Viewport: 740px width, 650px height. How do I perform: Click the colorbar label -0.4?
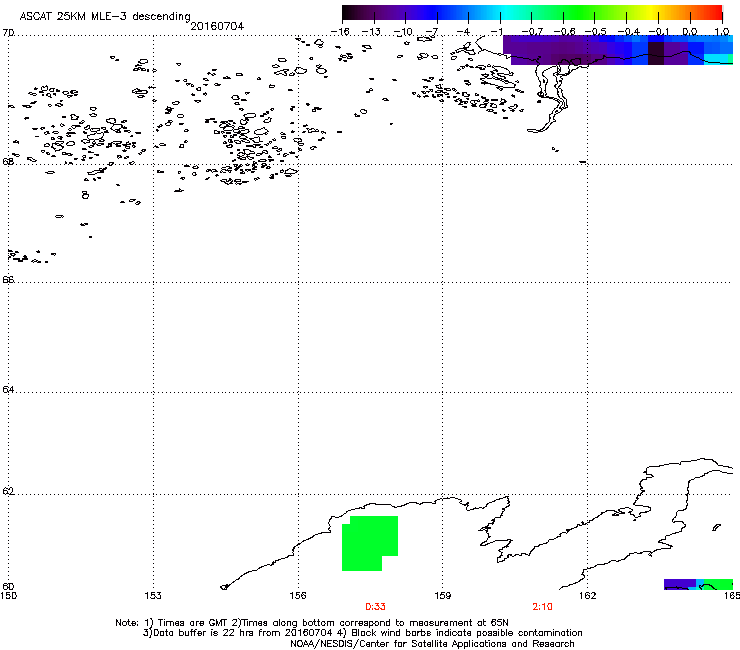(627, 32)
